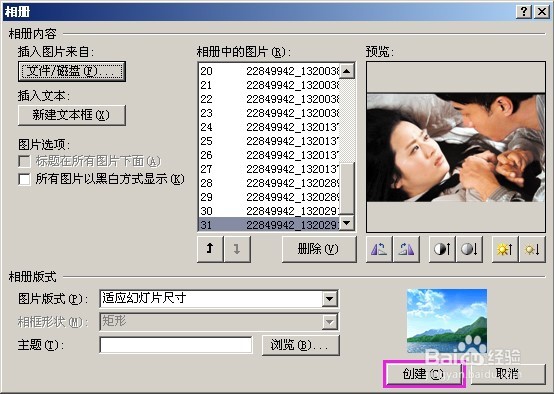The height and width of the screenshot is (394, 554).
Task: Select picture row 29 in list
Action: pyautogui.click(x=269, y=197)
